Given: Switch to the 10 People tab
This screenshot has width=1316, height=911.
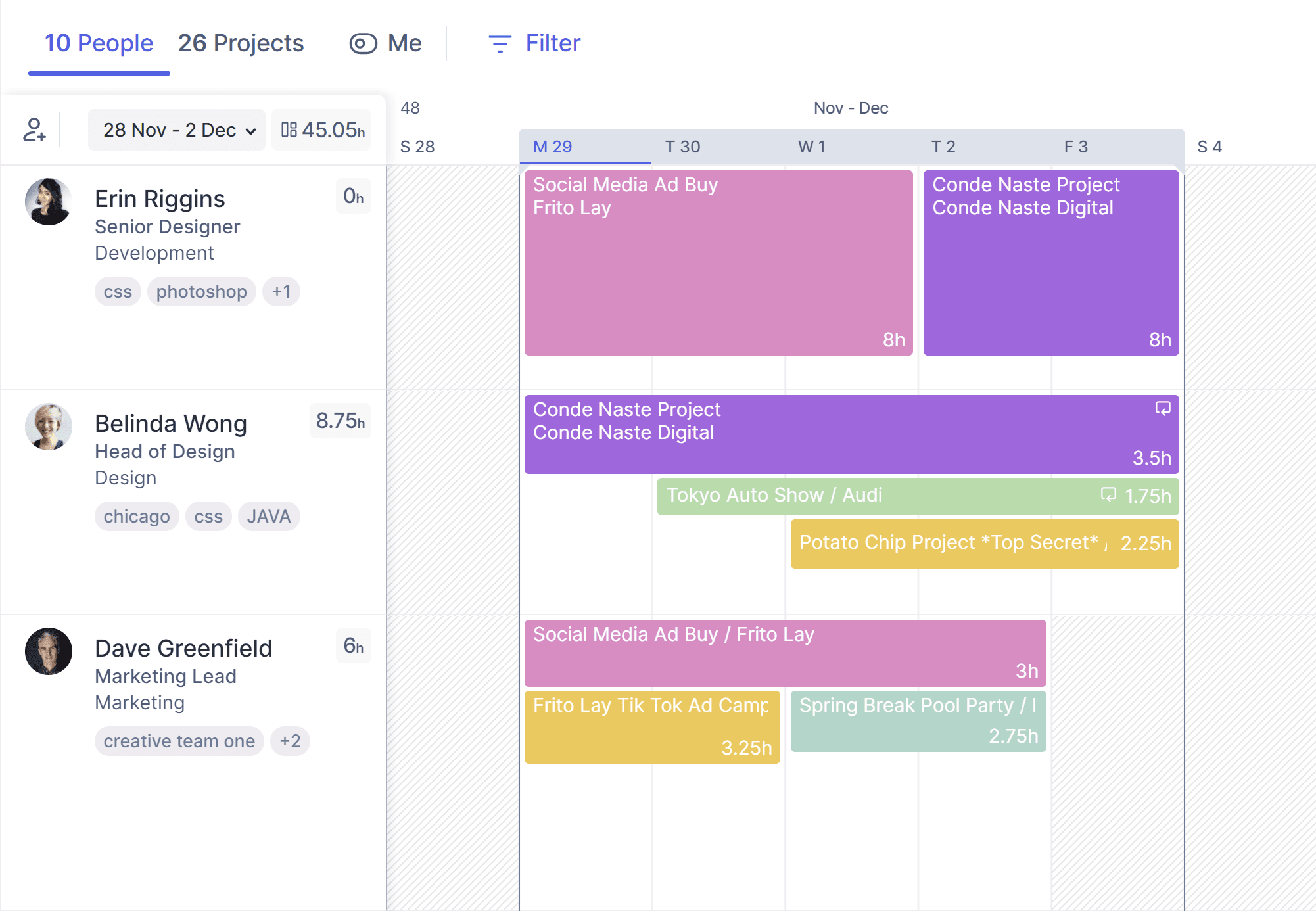Looking at the screenshot, I should click(x=99, y=43).
